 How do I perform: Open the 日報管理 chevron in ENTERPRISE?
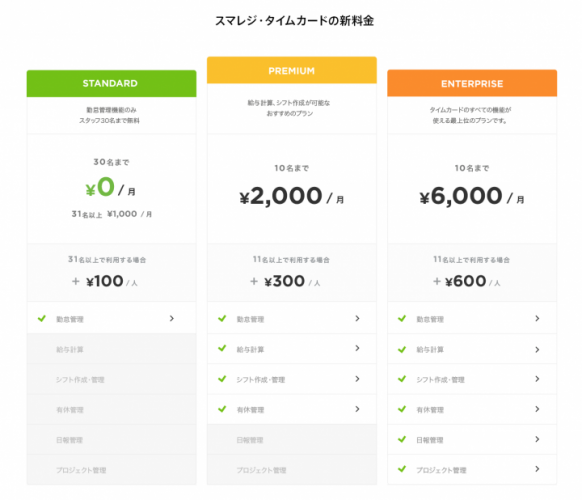(x=537, y=439)
